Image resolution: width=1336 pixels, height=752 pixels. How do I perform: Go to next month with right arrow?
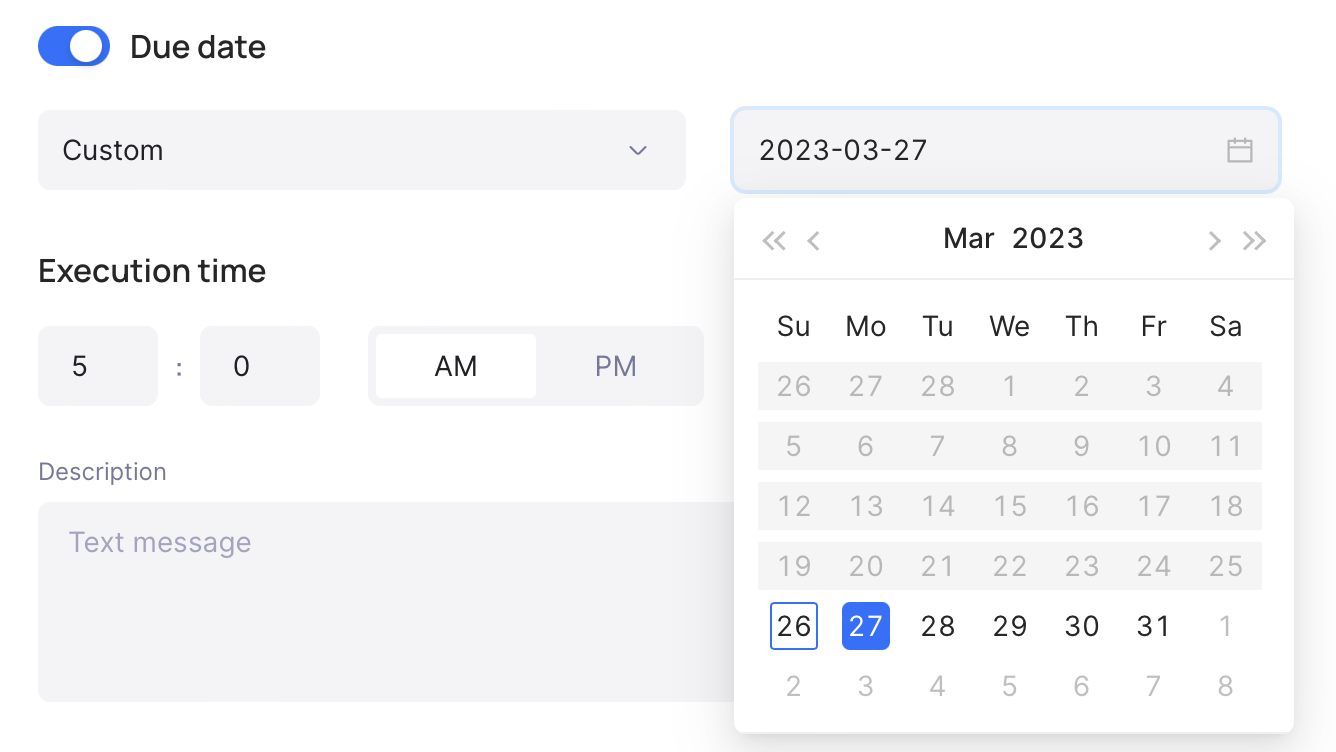(x=1214, y=240)
